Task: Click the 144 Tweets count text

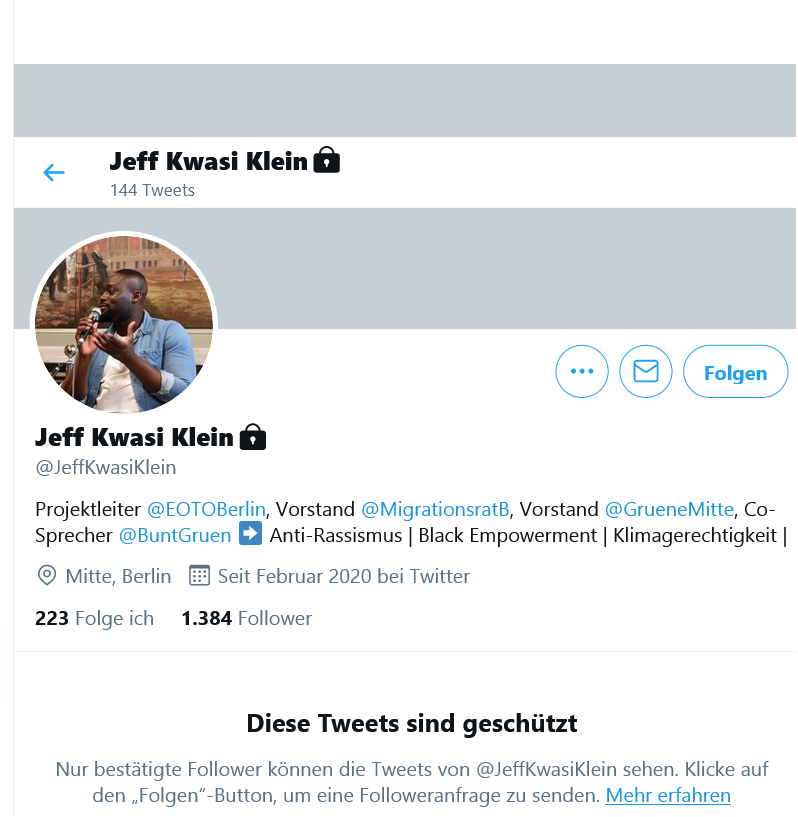Action: pos(152,190)
